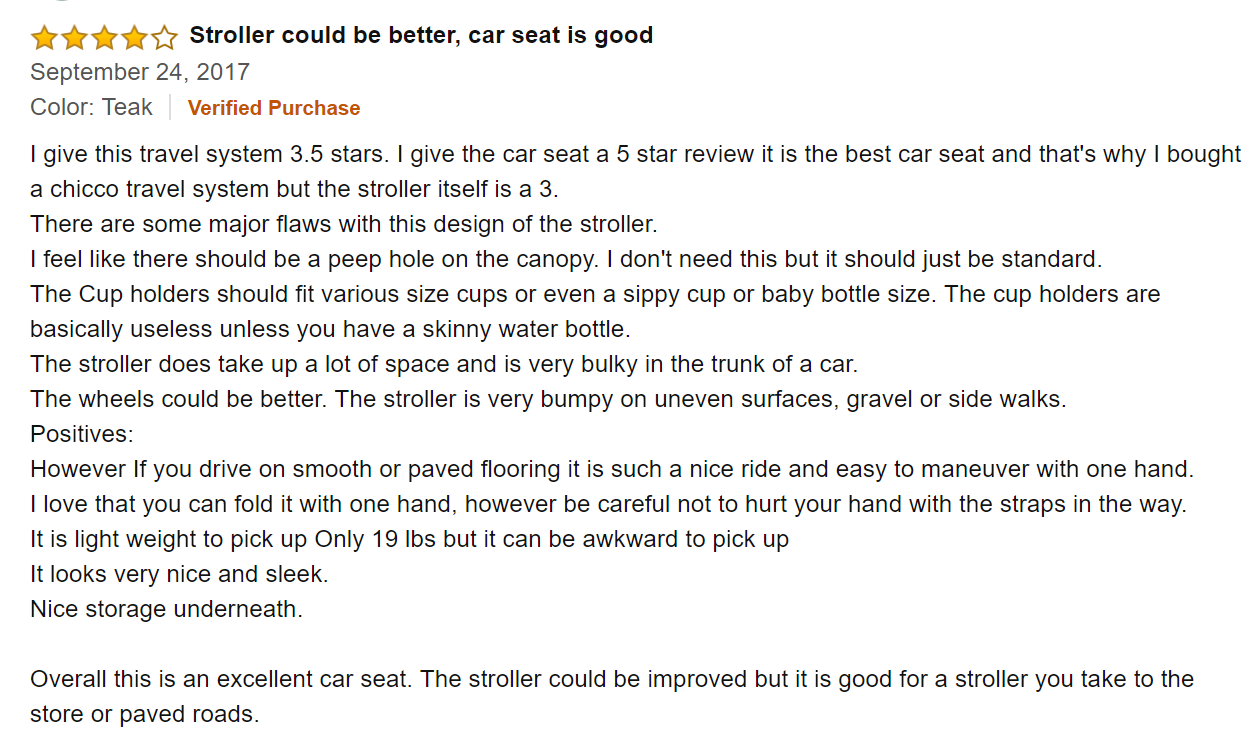Click the line 'The wheels could be better'
Screen dimensions: 1248x733
click(x=548, y=399)
